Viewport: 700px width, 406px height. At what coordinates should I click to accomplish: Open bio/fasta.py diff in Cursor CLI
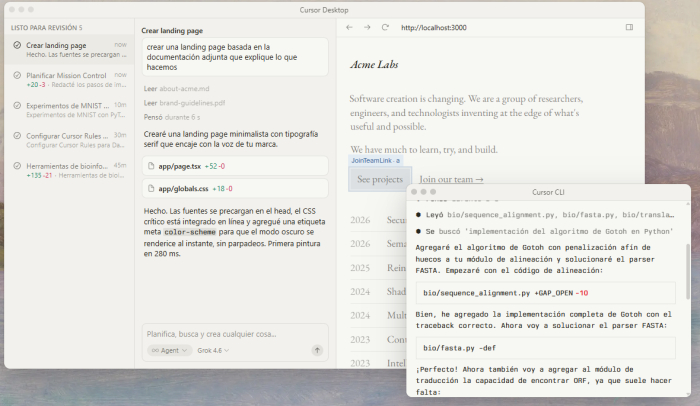coord(546,348)
